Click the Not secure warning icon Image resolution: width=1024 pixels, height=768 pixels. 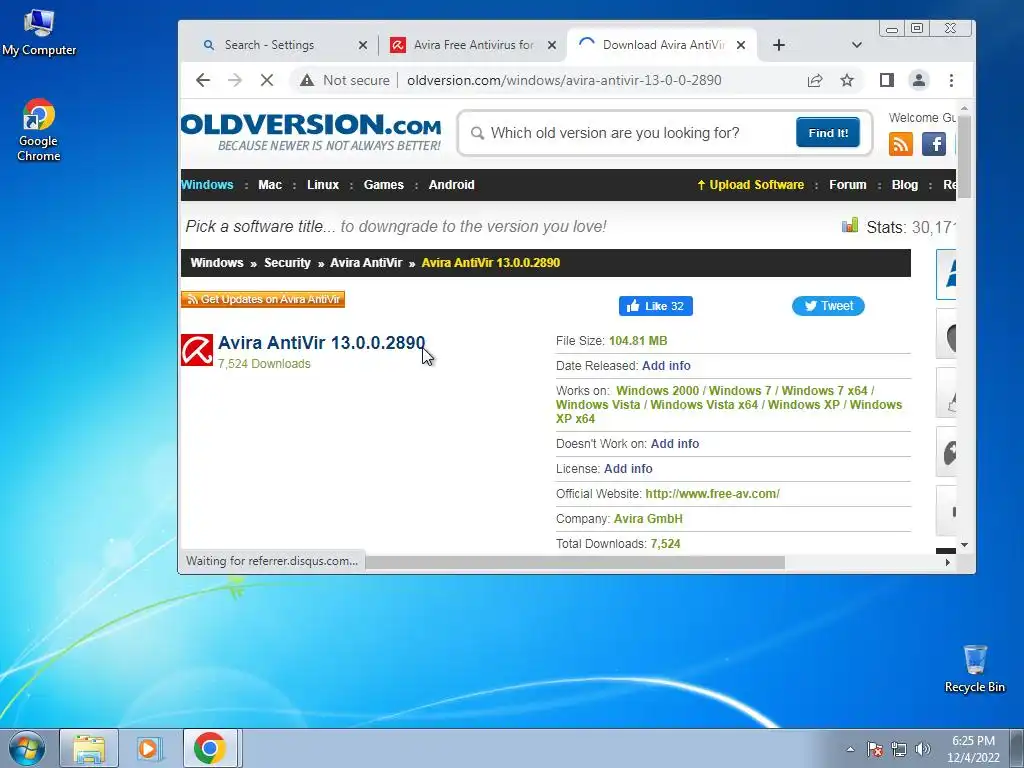click(x=307, y=80)
